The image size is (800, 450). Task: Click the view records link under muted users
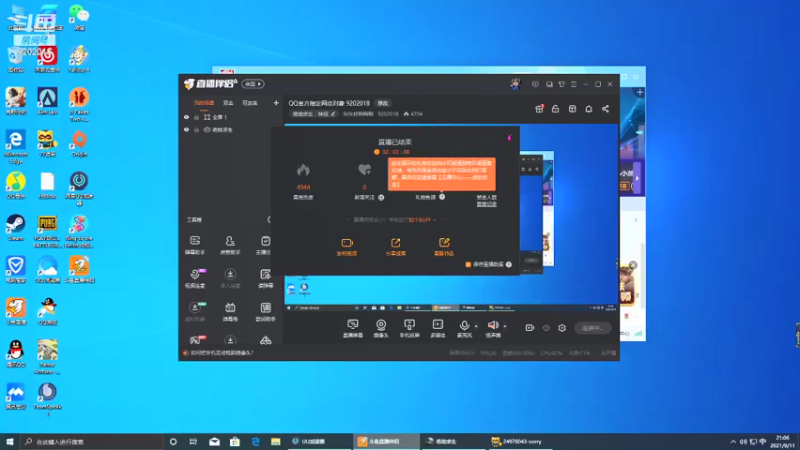[x=486, y=204]
